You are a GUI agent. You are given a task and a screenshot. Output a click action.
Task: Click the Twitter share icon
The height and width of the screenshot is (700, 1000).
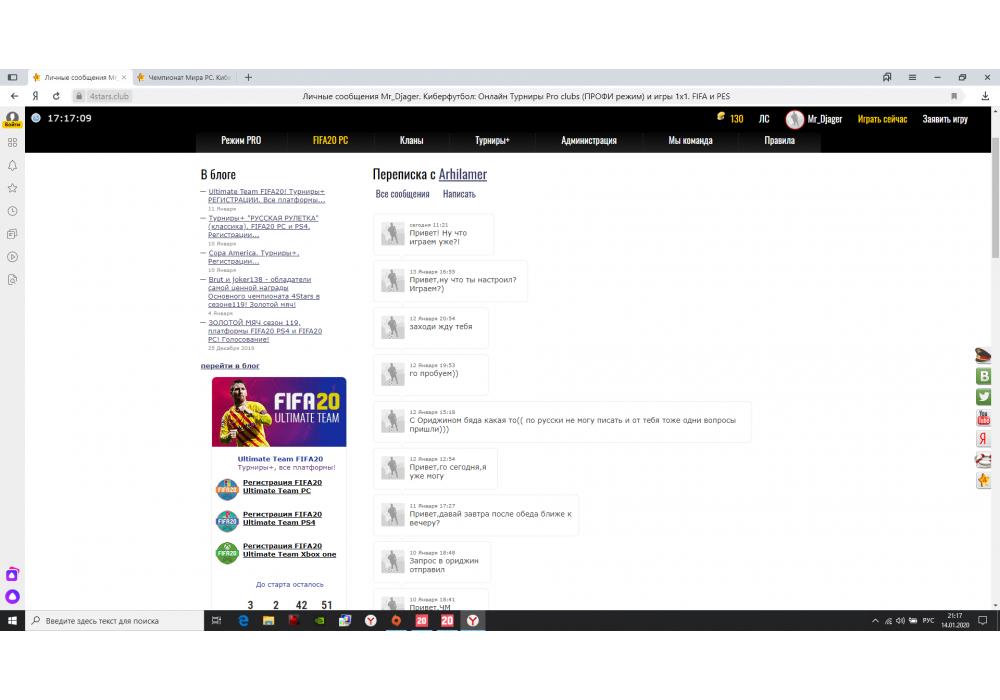tap(983, 397)
